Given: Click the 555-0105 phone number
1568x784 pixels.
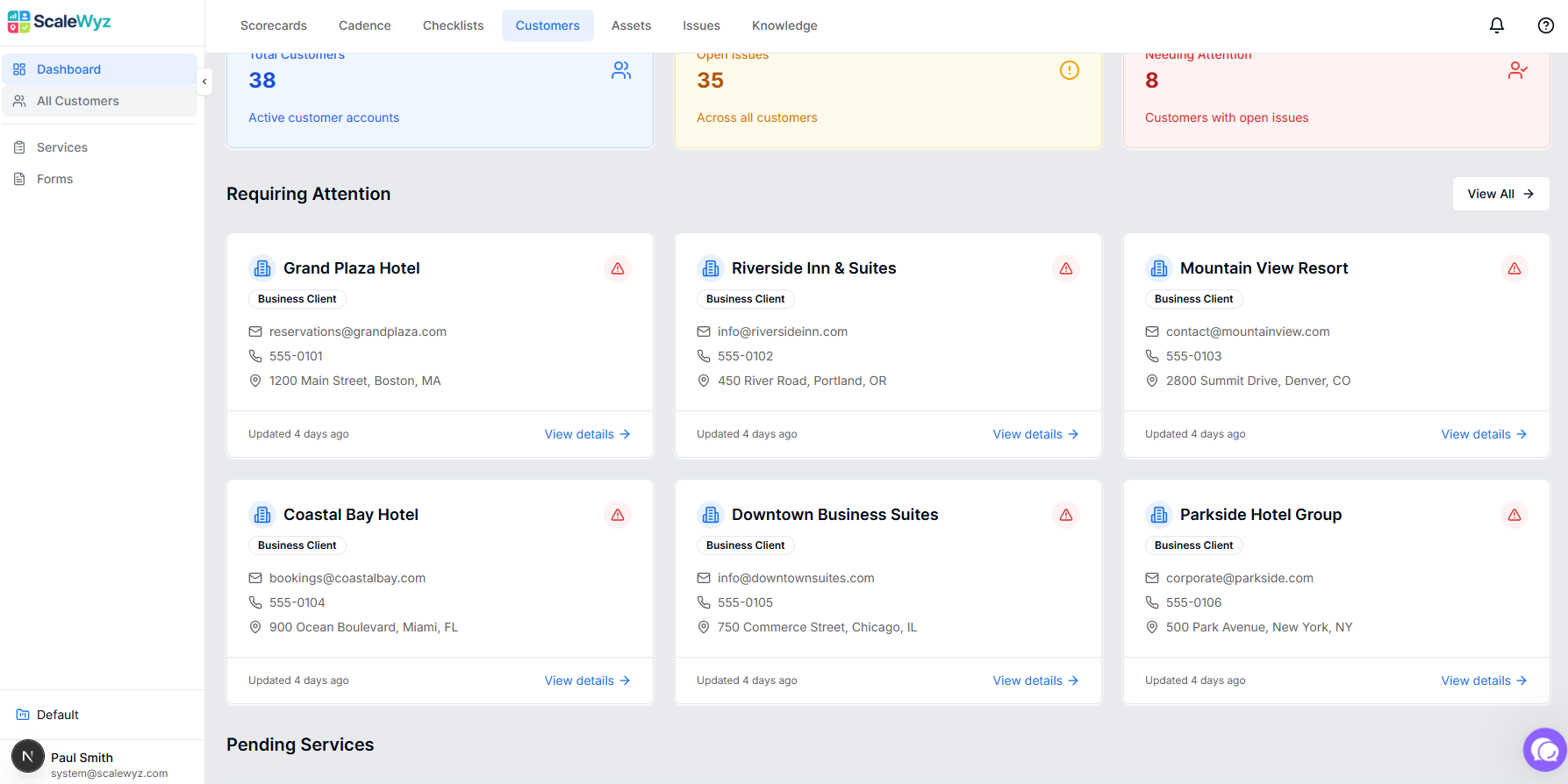Looking at the screenshot, I should (x=746, y=602).
